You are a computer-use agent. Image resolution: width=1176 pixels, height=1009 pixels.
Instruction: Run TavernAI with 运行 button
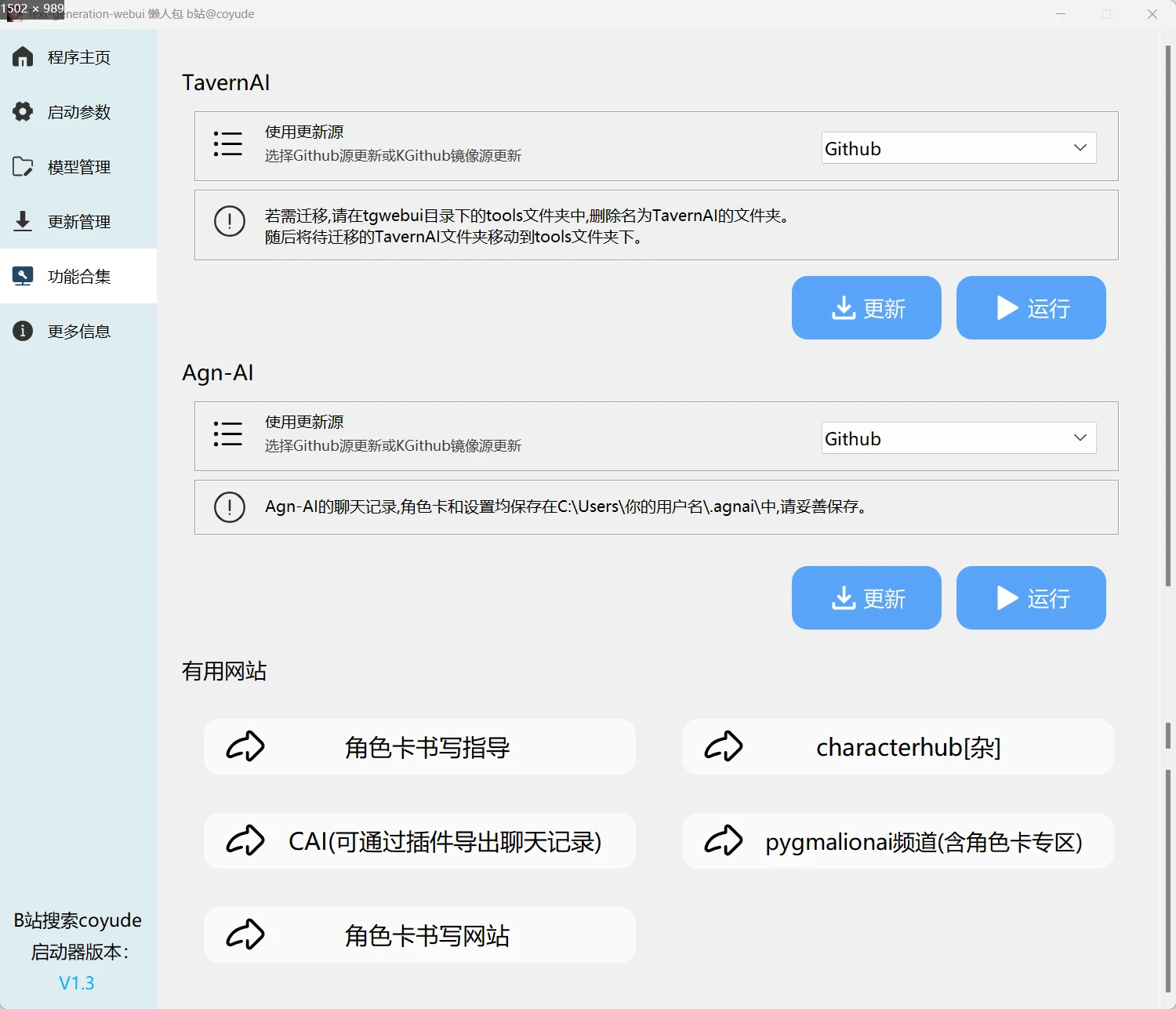tap(1031, 307)
